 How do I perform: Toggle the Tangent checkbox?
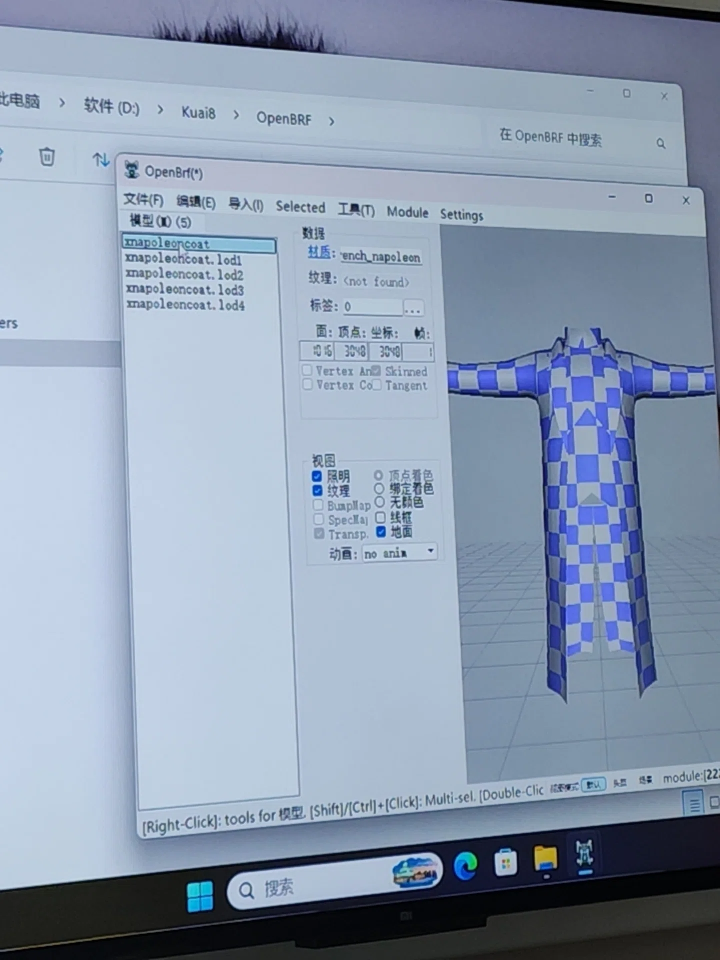[x=377, y=384]
